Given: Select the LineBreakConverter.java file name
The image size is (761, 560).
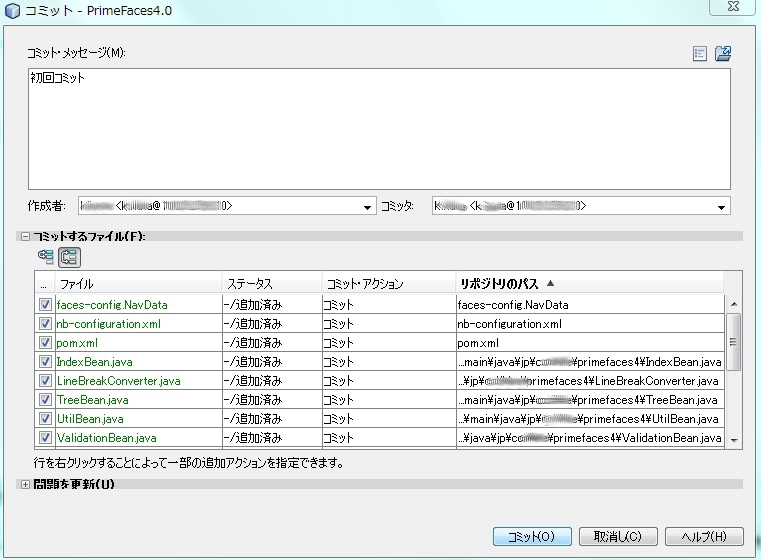Looking at the screenshot, I should [119, 380].
